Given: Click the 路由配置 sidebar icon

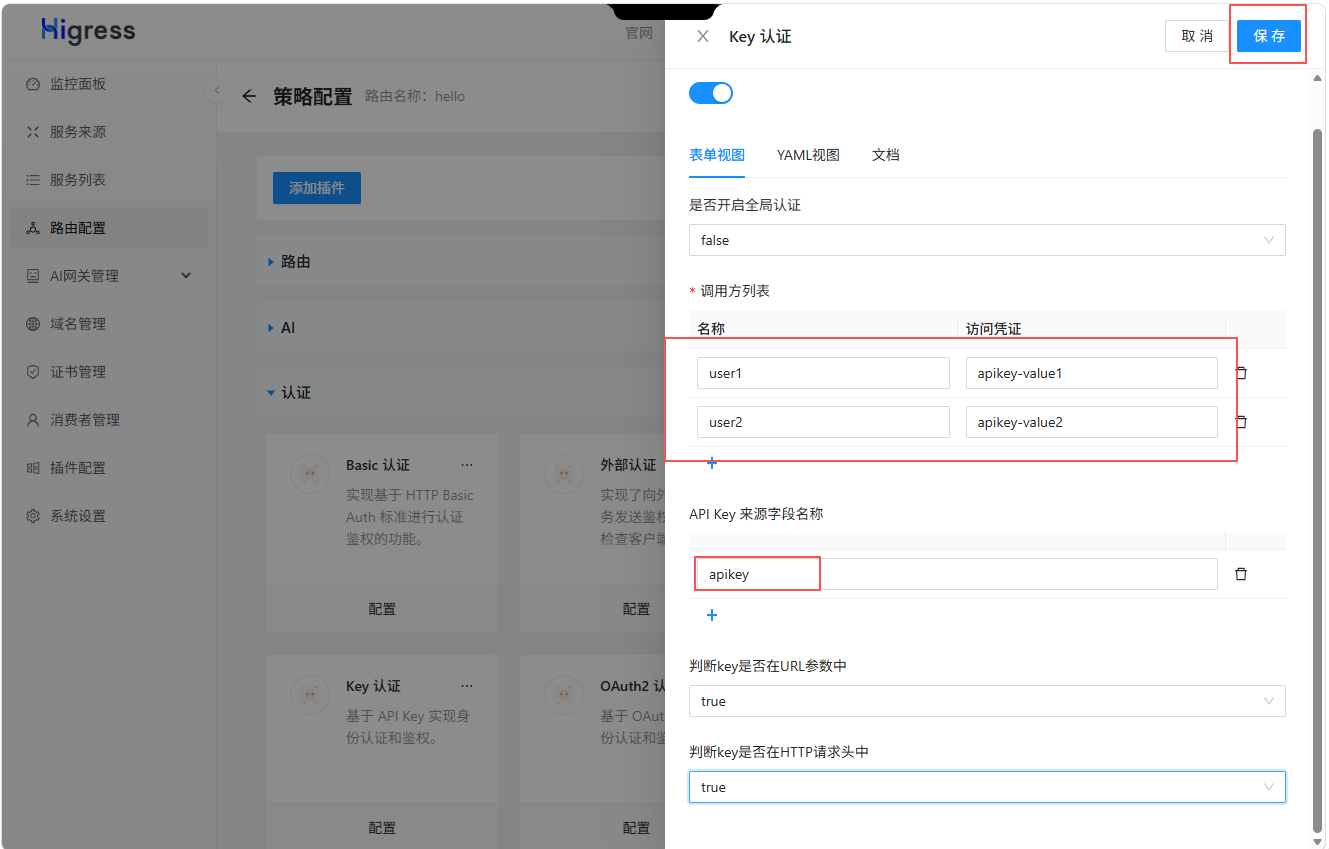Looking at the screenshot, I should pyautogui.click(x=33, y=228).
